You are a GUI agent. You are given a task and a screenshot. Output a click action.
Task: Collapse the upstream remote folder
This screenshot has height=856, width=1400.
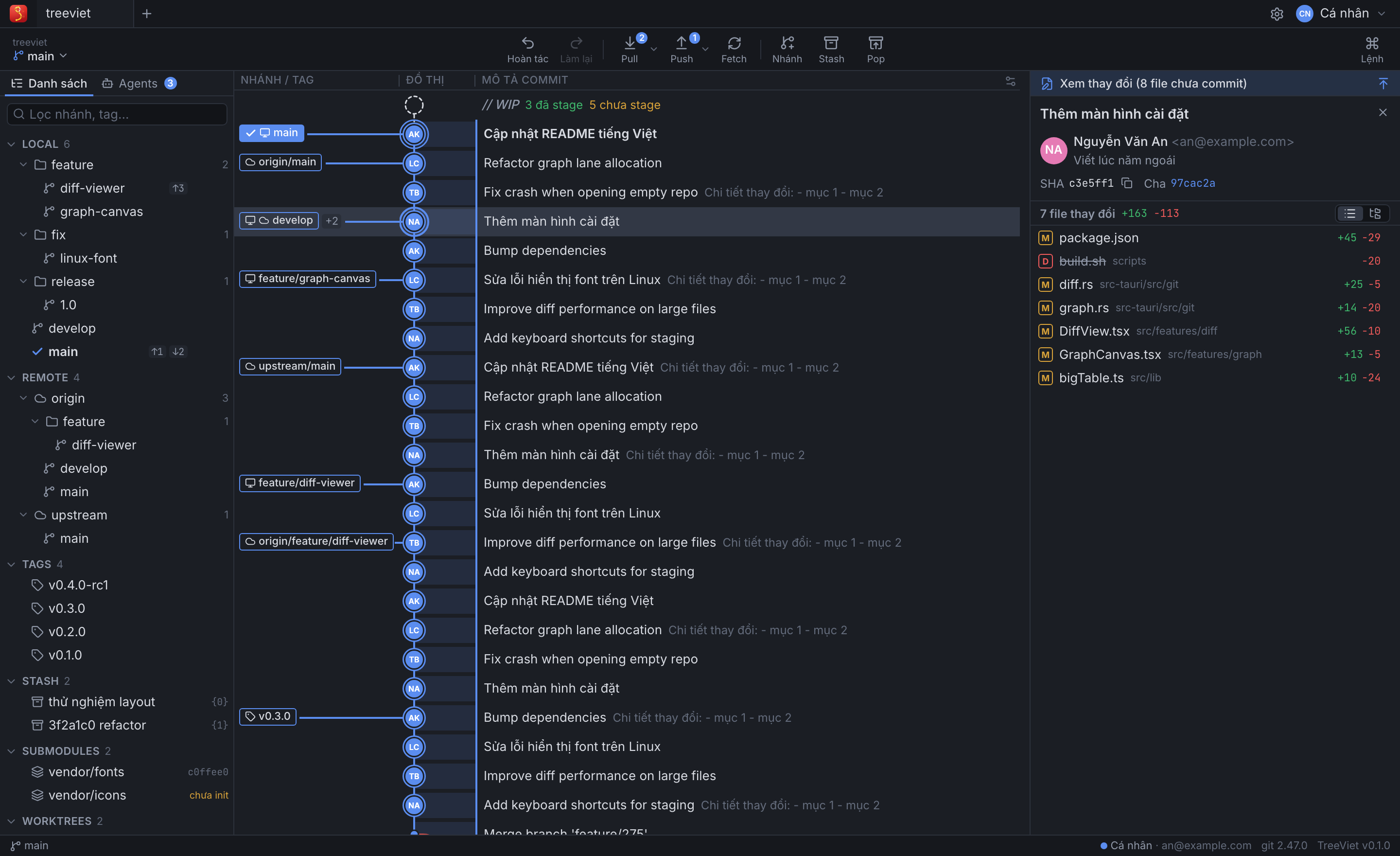point(23,515)
